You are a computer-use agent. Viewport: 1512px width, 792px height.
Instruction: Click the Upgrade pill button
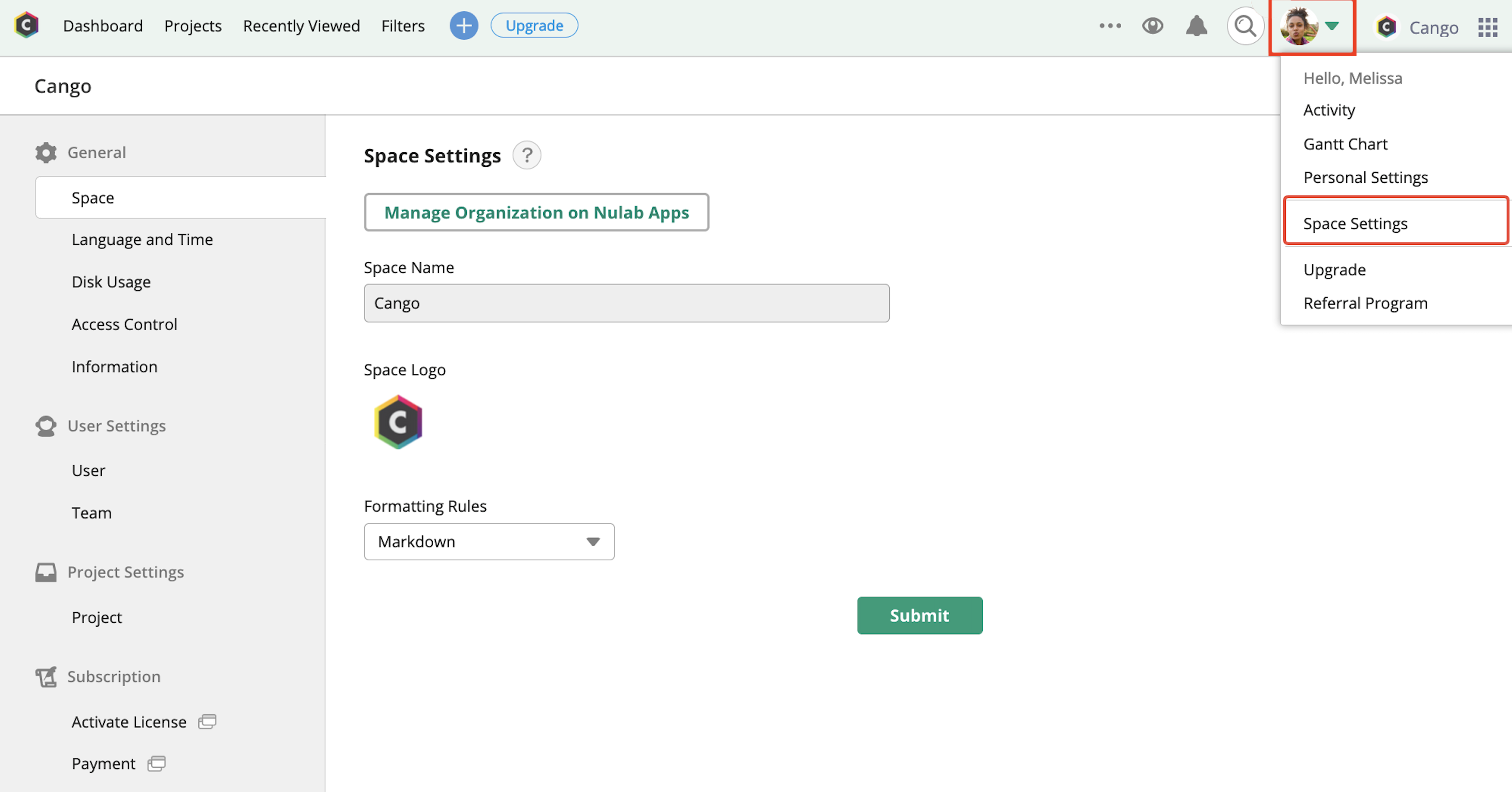[534, 26]
